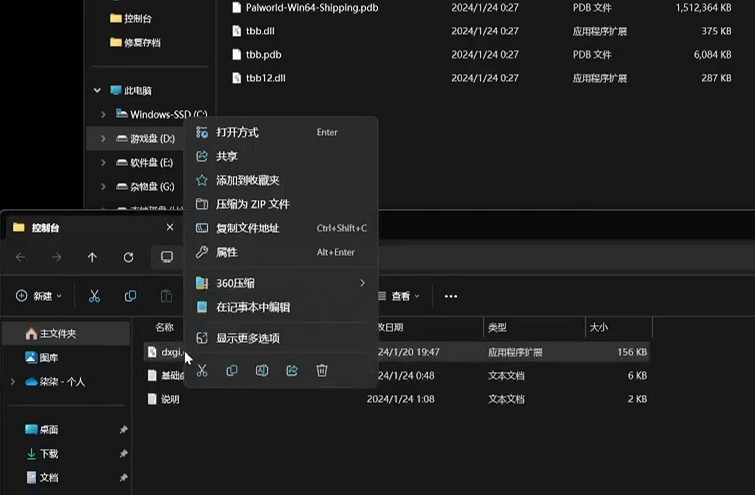Click the dxgi file icon

tap(152, 352)
